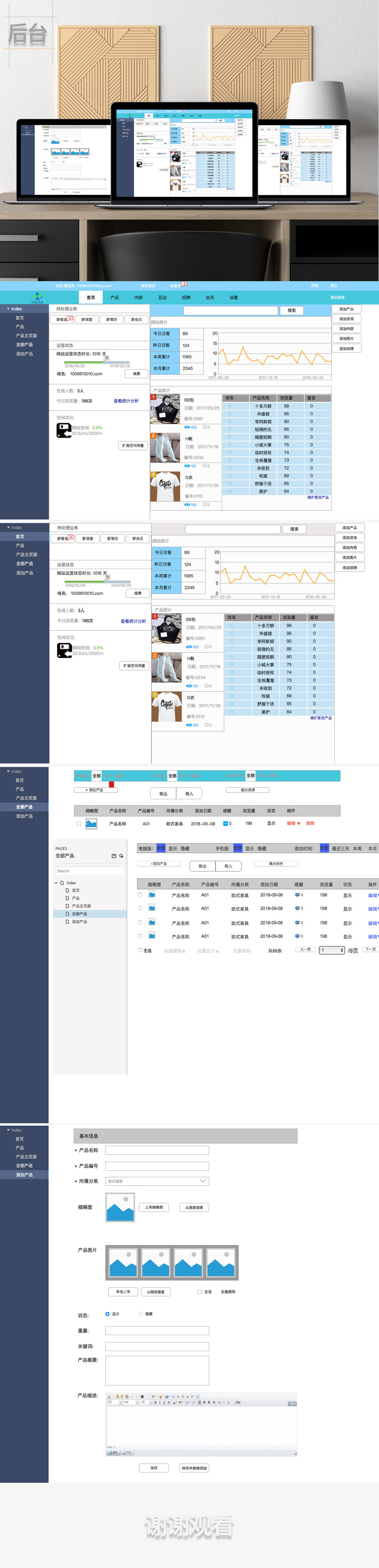Click the eye views icon for SB包, first dashboard
379x1568 pixels.
click(x=187, y=427)
